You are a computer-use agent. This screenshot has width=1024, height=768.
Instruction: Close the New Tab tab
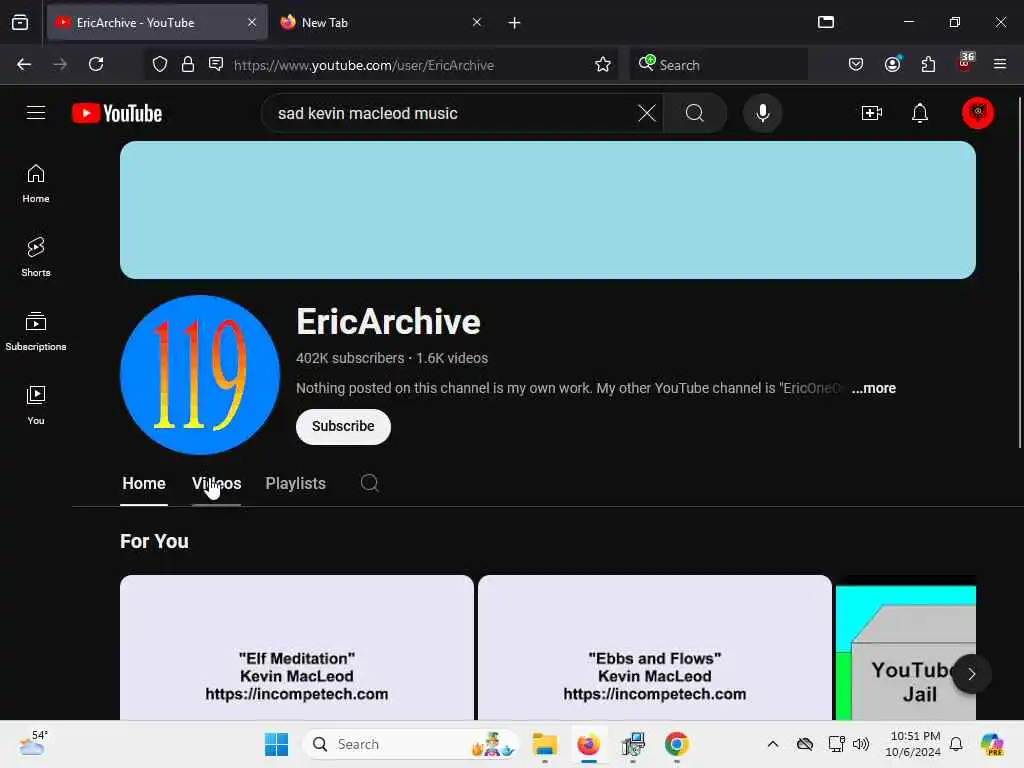click(x=477, y=22)
